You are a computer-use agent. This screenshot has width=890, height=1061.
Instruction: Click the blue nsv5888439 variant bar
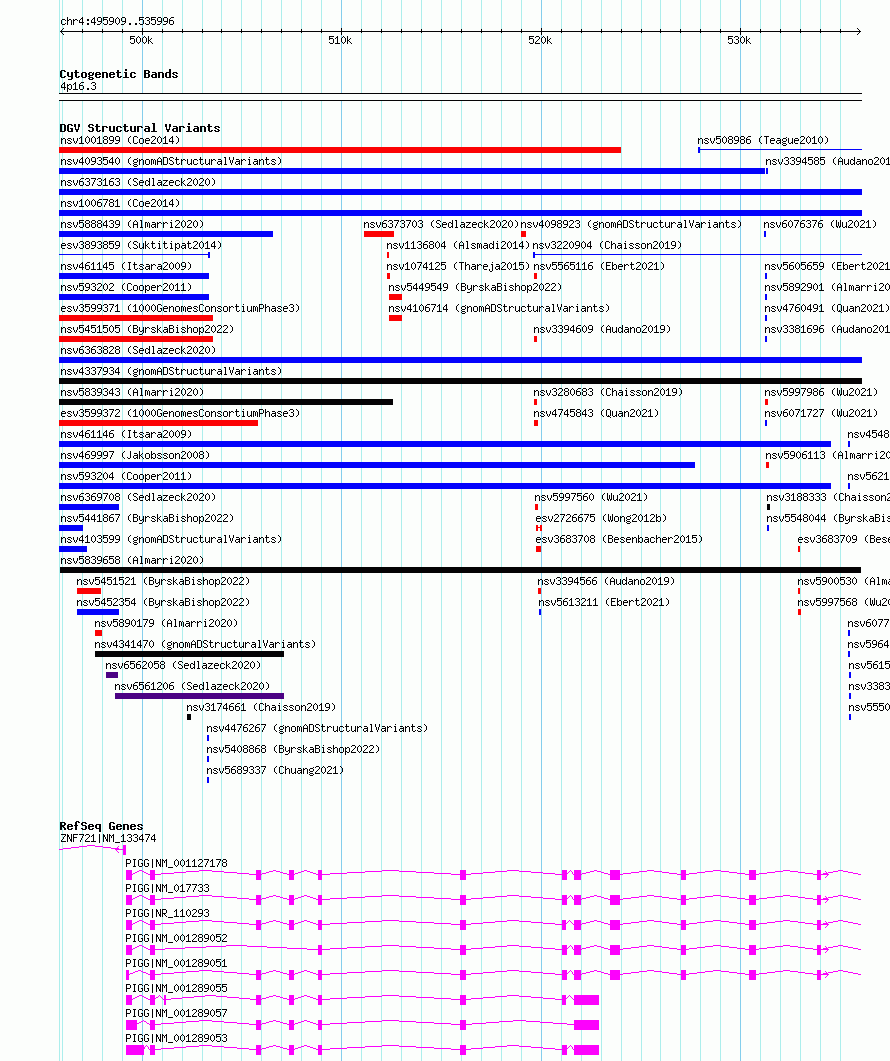coord(166,234)
